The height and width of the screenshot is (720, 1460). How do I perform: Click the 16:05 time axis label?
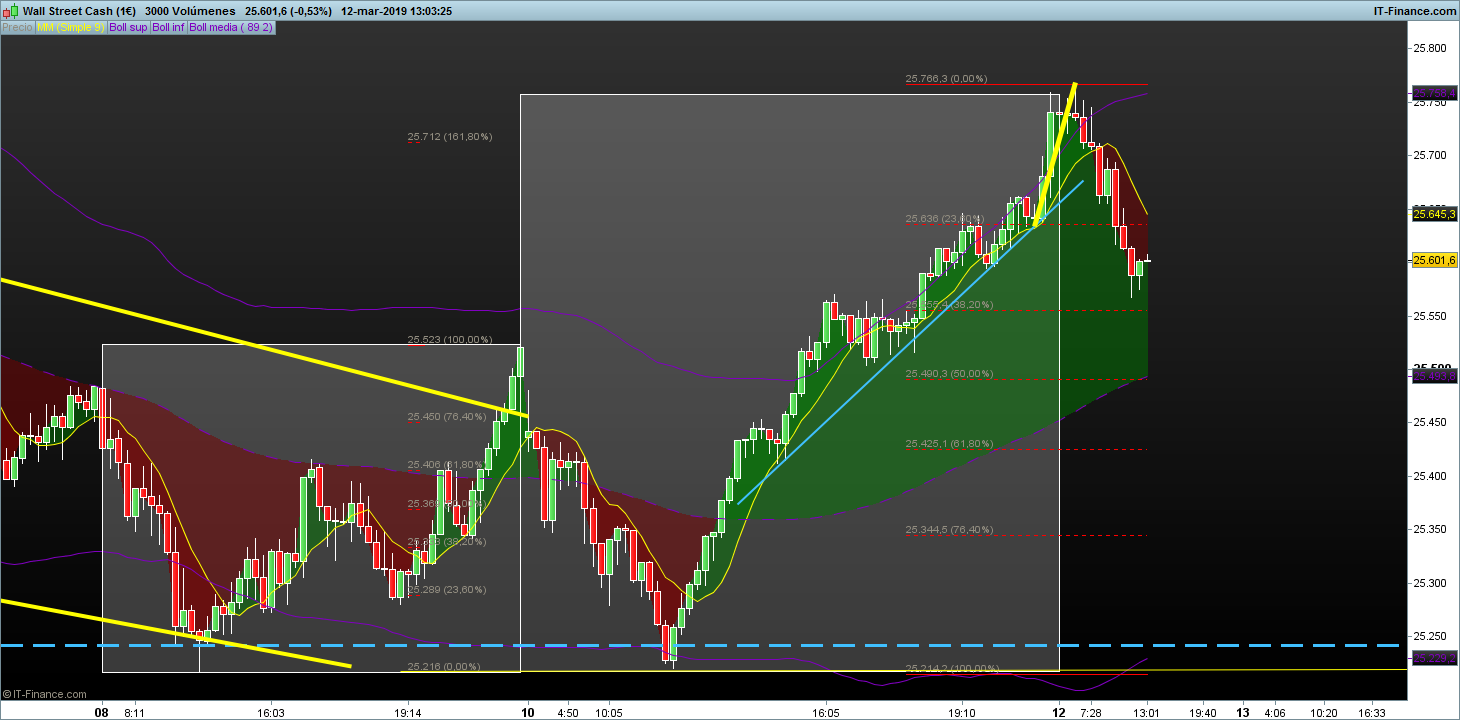pyautogui.click(x=825, y=713)
